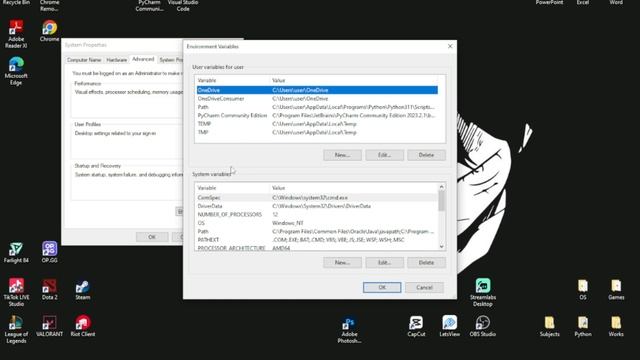Screen dimensions: 640x360
Task: Click system variables scrollbar down arrow
Action: coord(441,247)
